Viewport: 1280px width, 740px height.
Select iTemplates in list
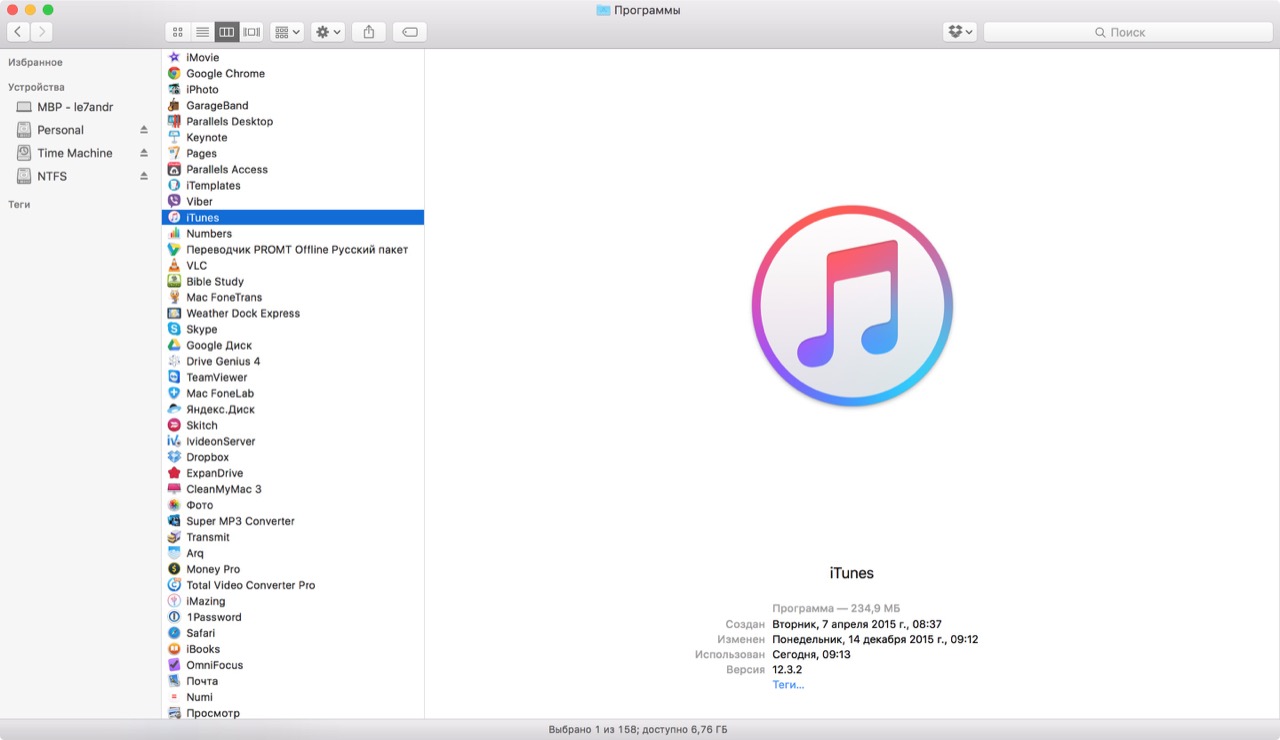293,185
